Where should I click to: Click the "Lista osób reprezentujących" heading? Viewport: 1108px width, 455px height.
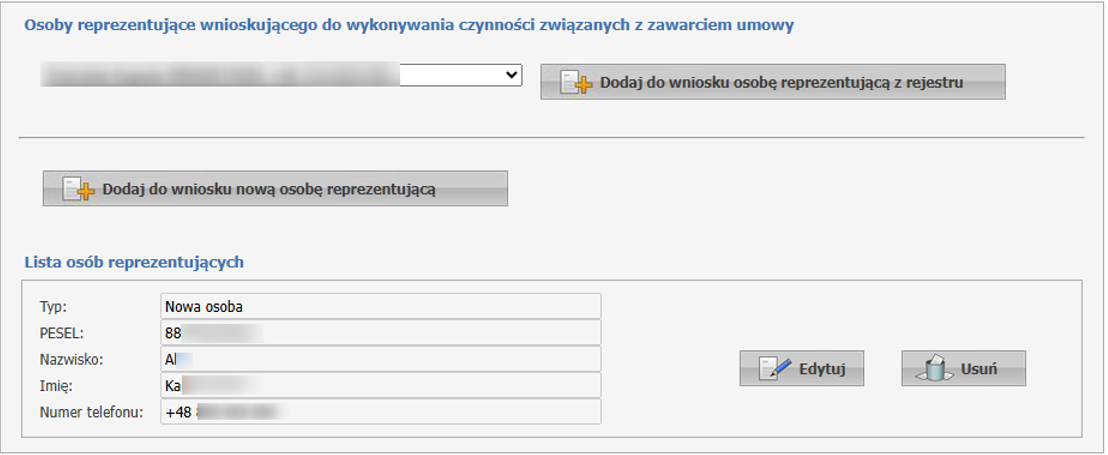133,263
